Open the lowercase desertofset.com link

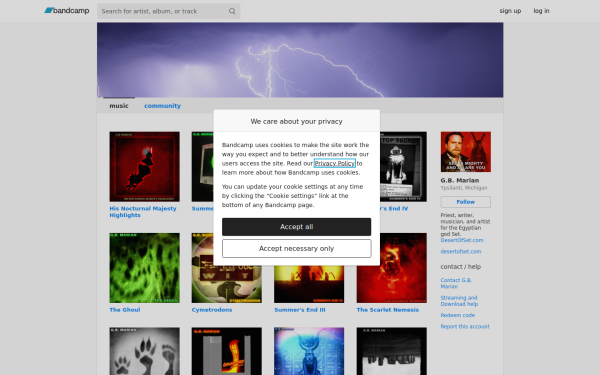click(461, 251)
